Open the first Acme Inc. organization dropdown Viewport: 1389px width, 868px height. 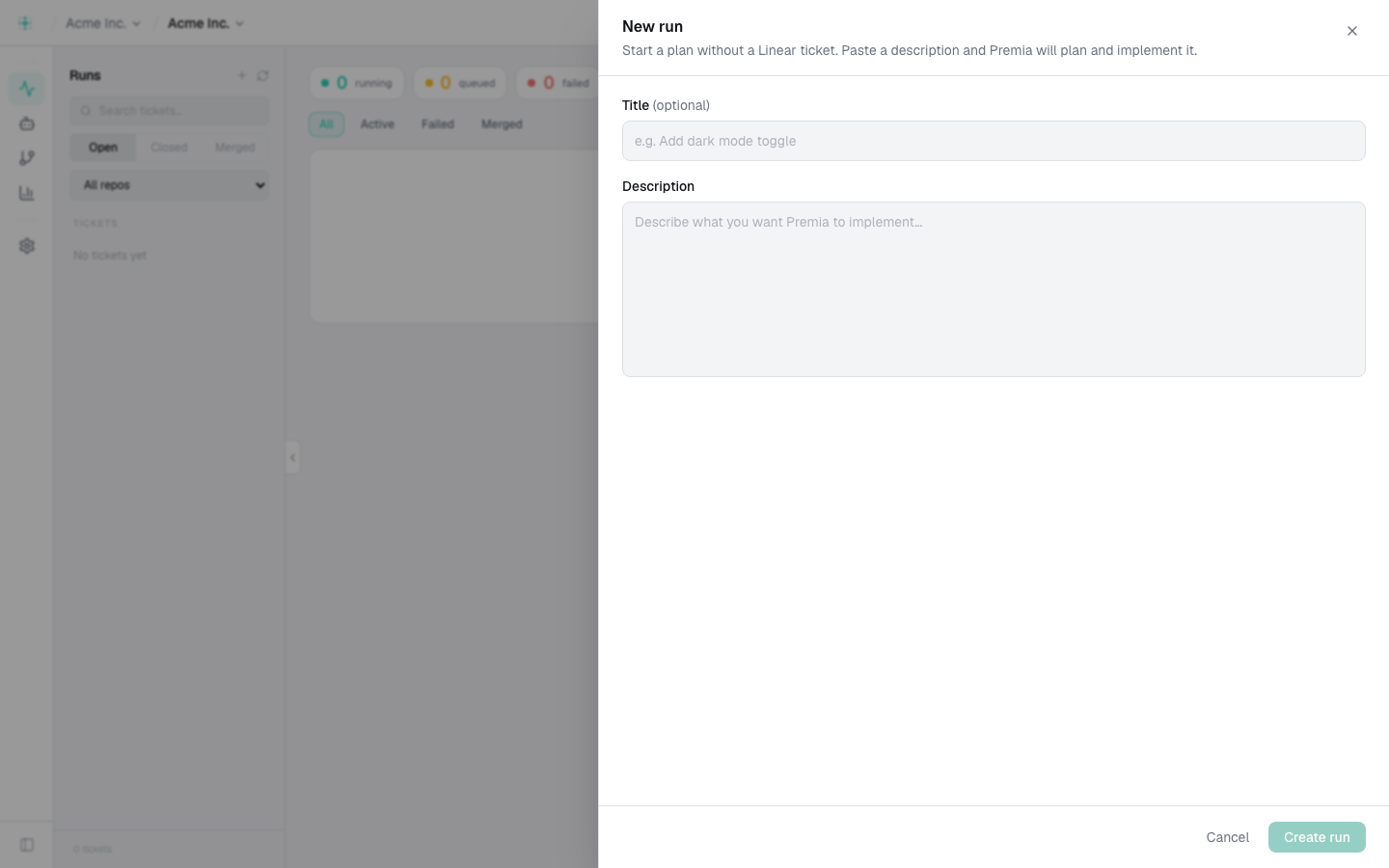pos(103,23)
